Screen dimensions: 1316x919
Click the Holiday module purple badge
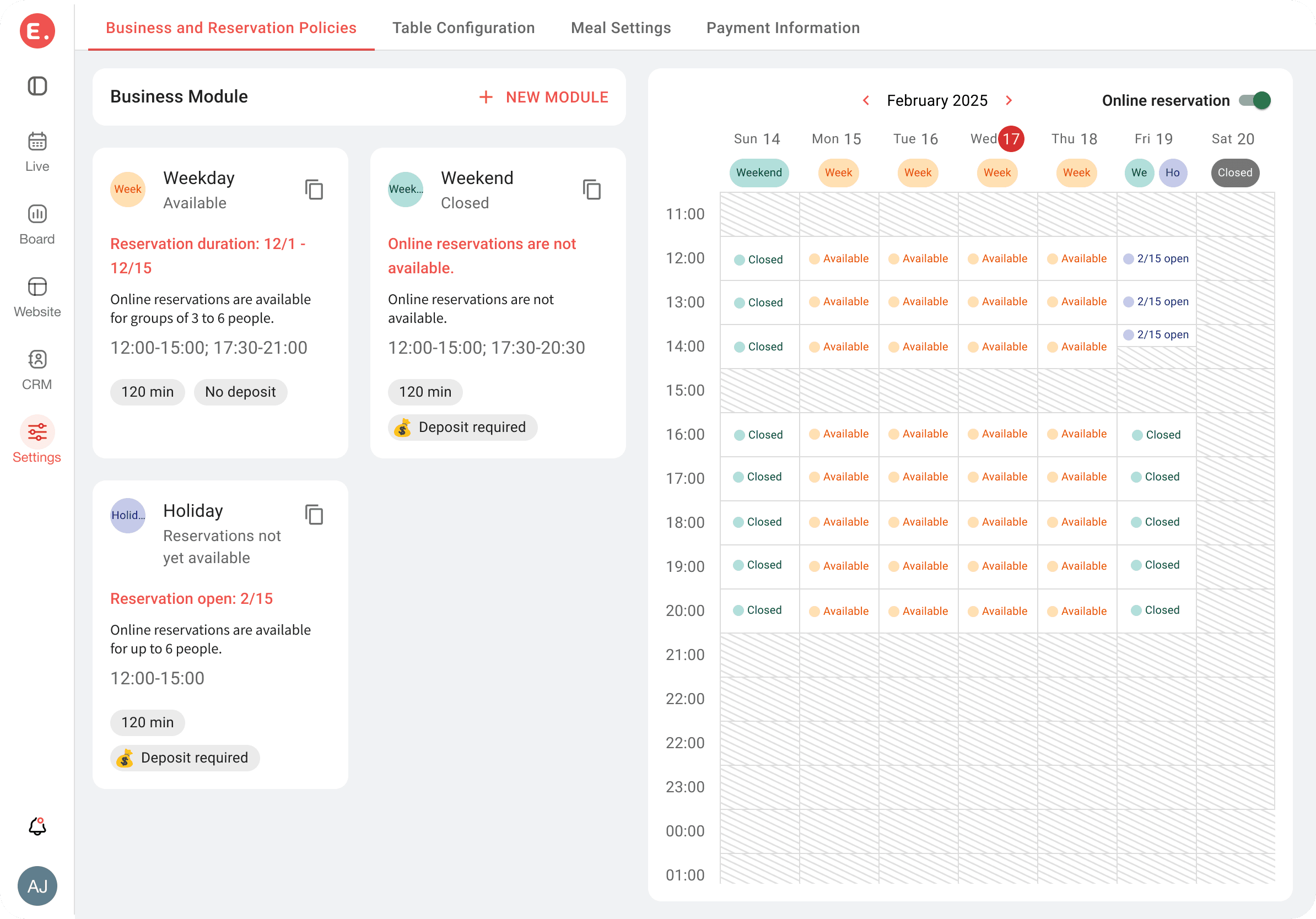(x=127, y=515)
